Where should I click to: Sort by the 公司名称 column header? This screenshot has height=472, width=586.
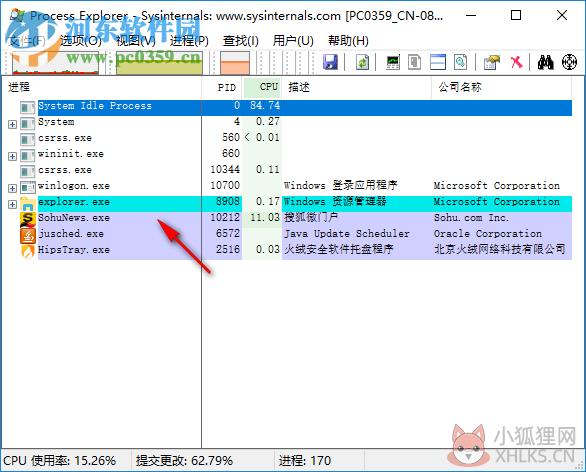click(x=502, y=87)
